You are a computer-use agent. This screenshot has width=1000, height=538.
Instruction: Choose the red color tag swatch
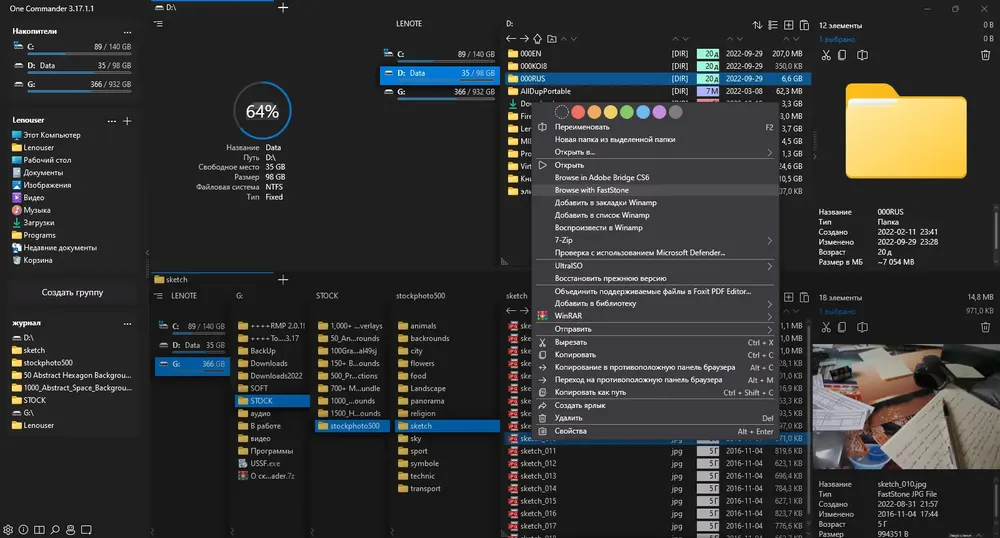578,112
